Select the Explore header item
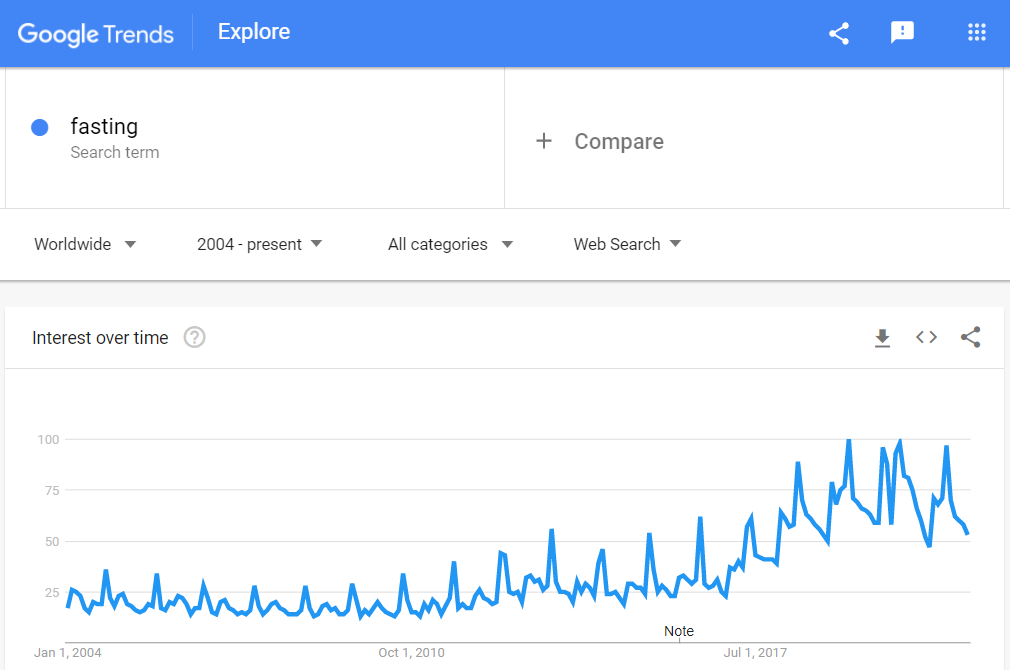 (x=254, y=32)
